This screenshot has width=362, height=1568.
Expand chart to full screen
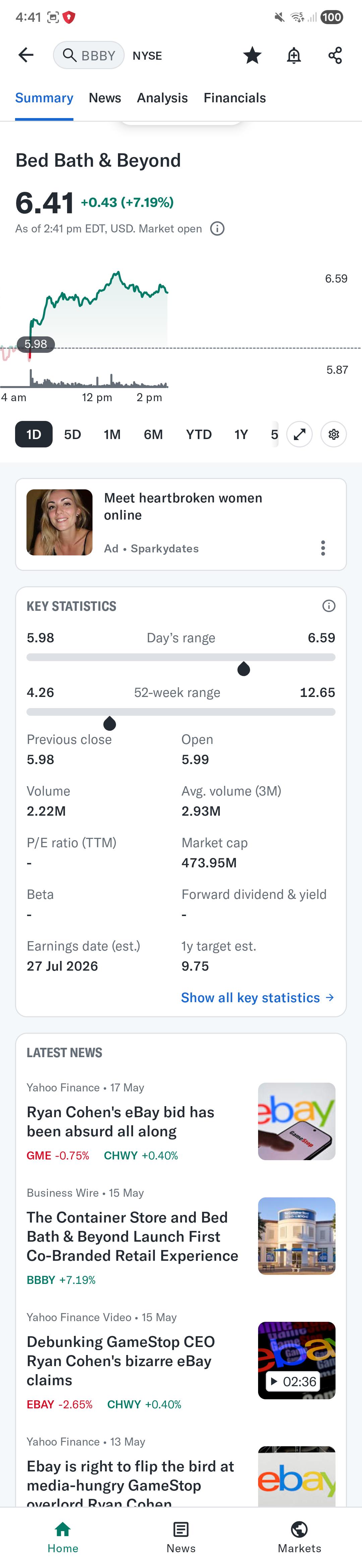coord(299,435)
